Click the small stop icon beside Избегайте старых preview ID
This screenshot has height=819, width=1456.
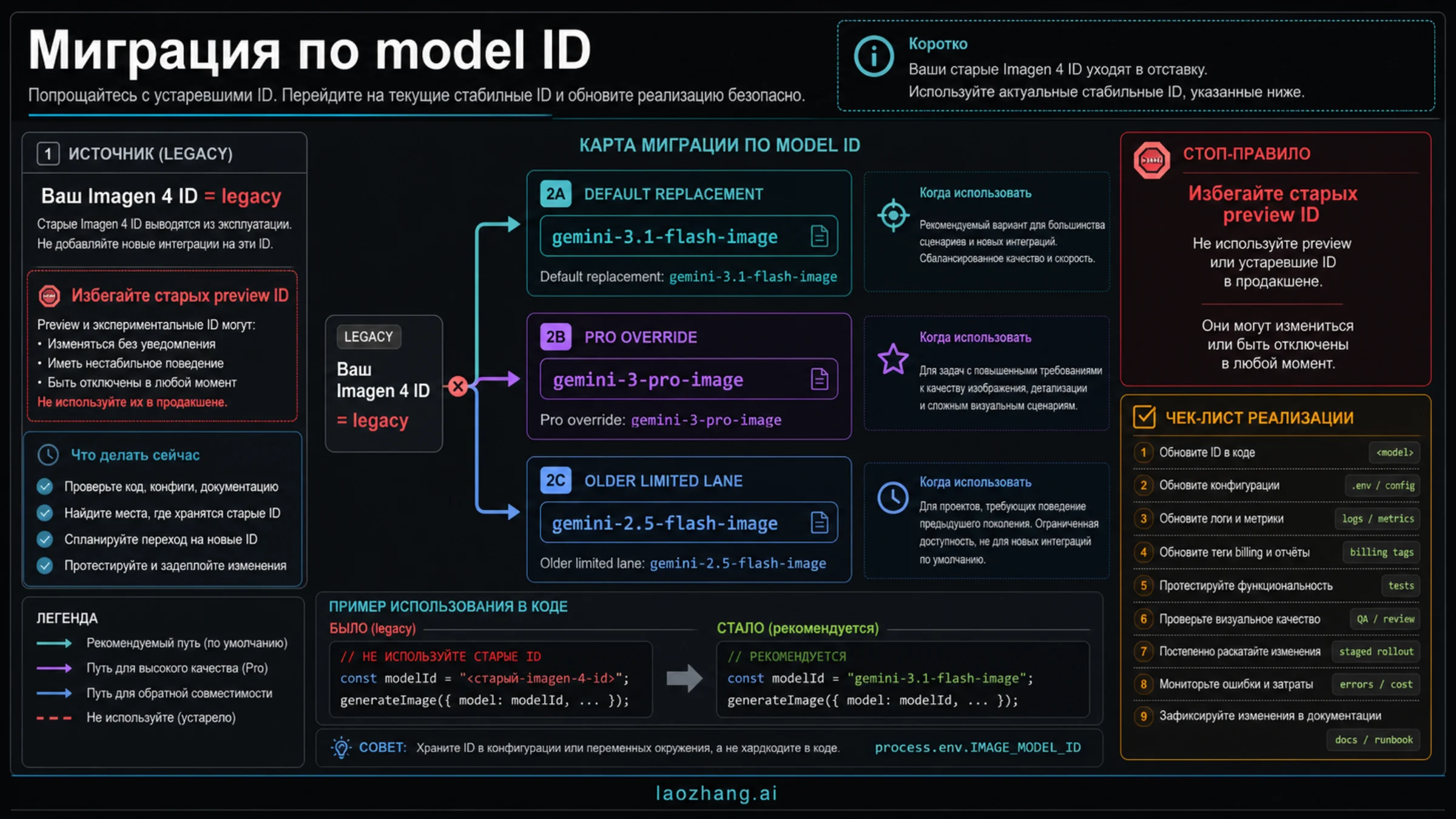(49, 296)
